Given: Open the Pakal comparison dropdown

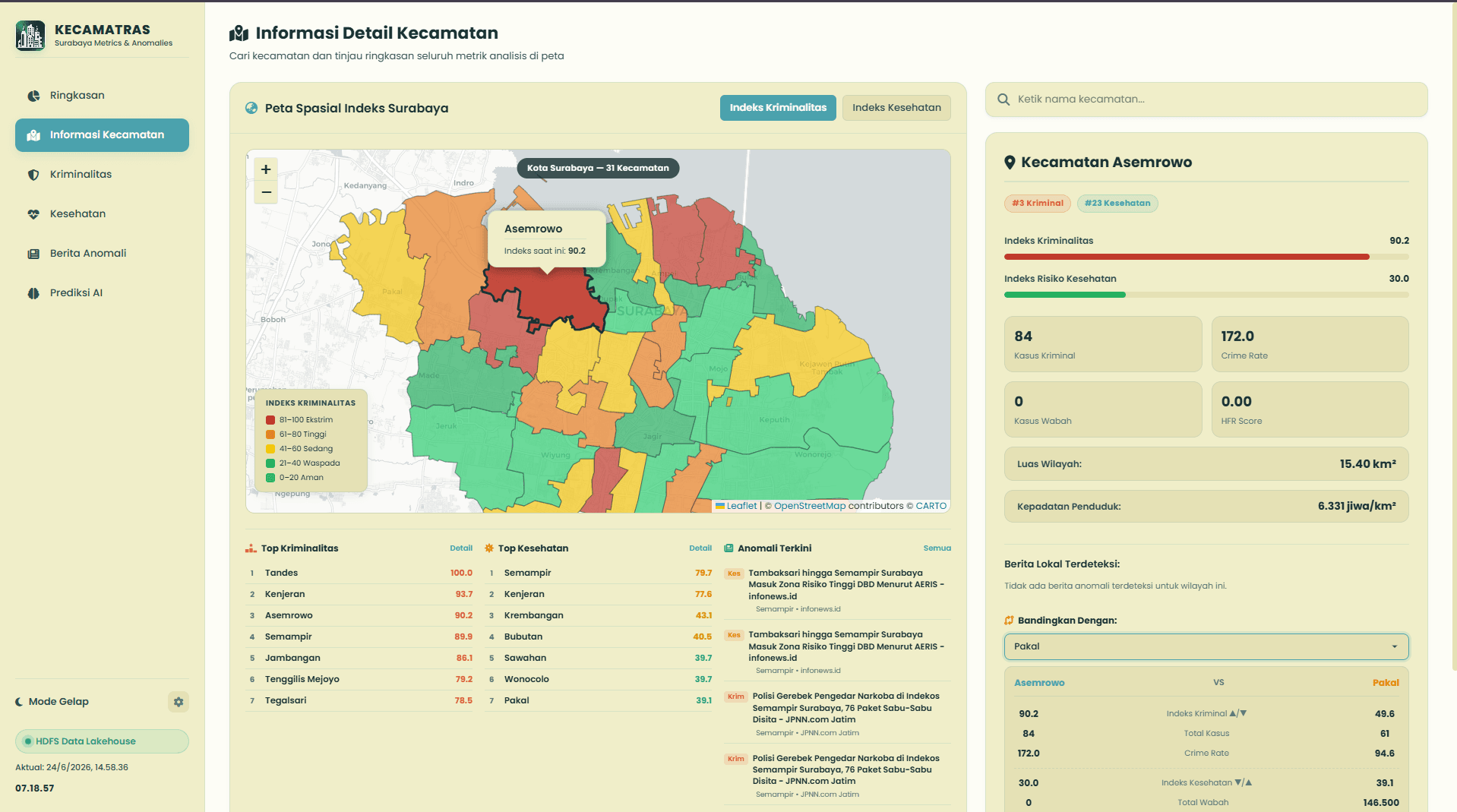Looking at the screenshot, I should pyautogui.click(x=1206, y=646).
